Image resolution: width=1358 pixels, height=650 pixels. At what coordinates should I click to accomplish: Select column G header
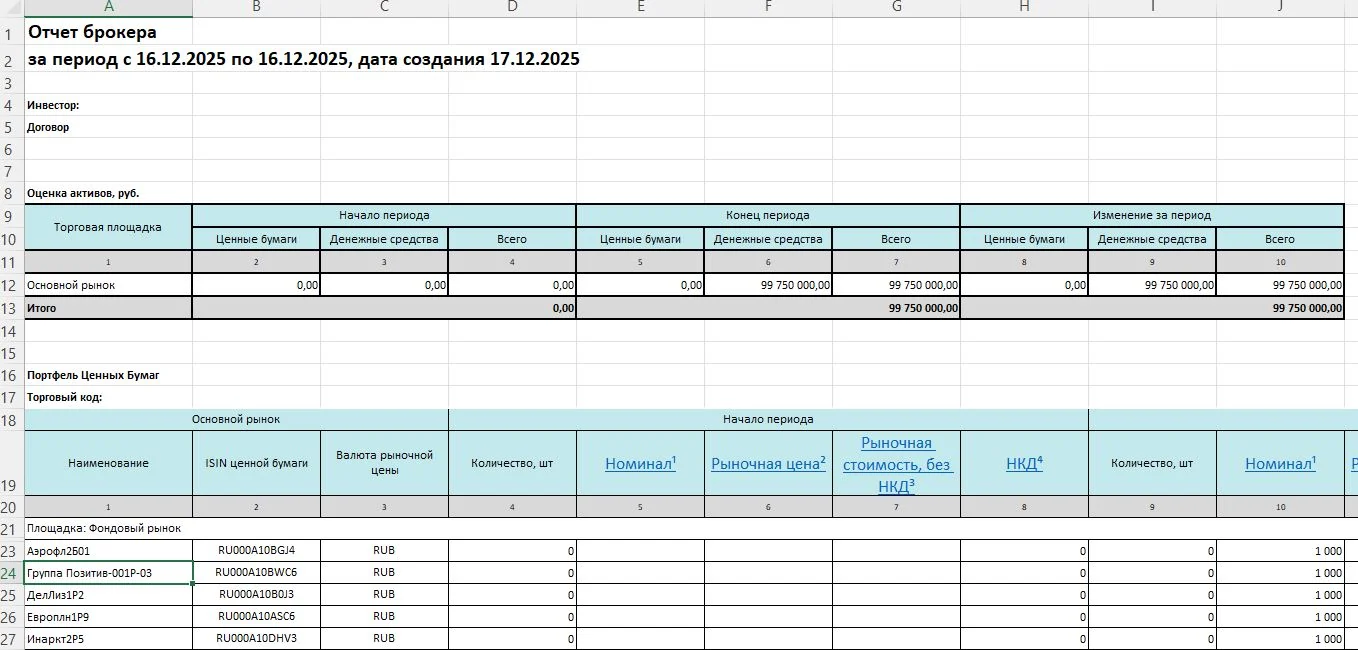click(896, 8)
